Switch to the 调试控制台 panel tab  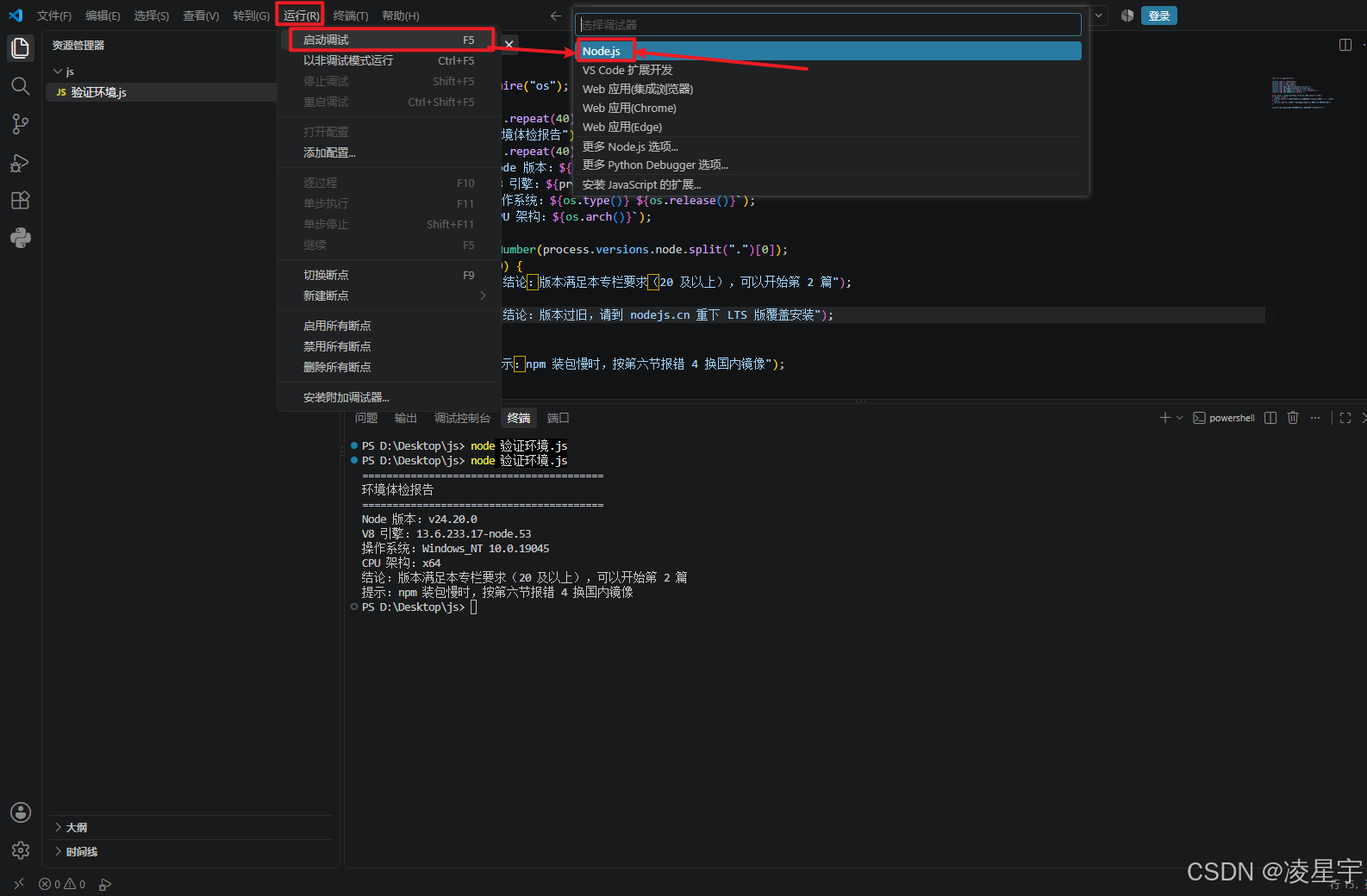tap(462, 418)
